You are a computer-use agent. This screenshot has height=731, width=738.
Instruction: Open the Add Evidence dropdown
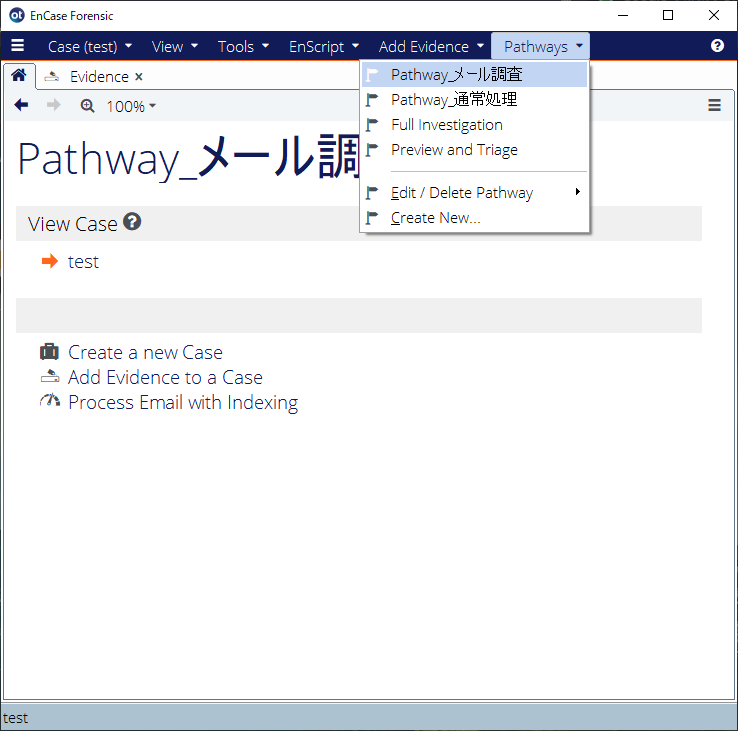pos(431,47)
